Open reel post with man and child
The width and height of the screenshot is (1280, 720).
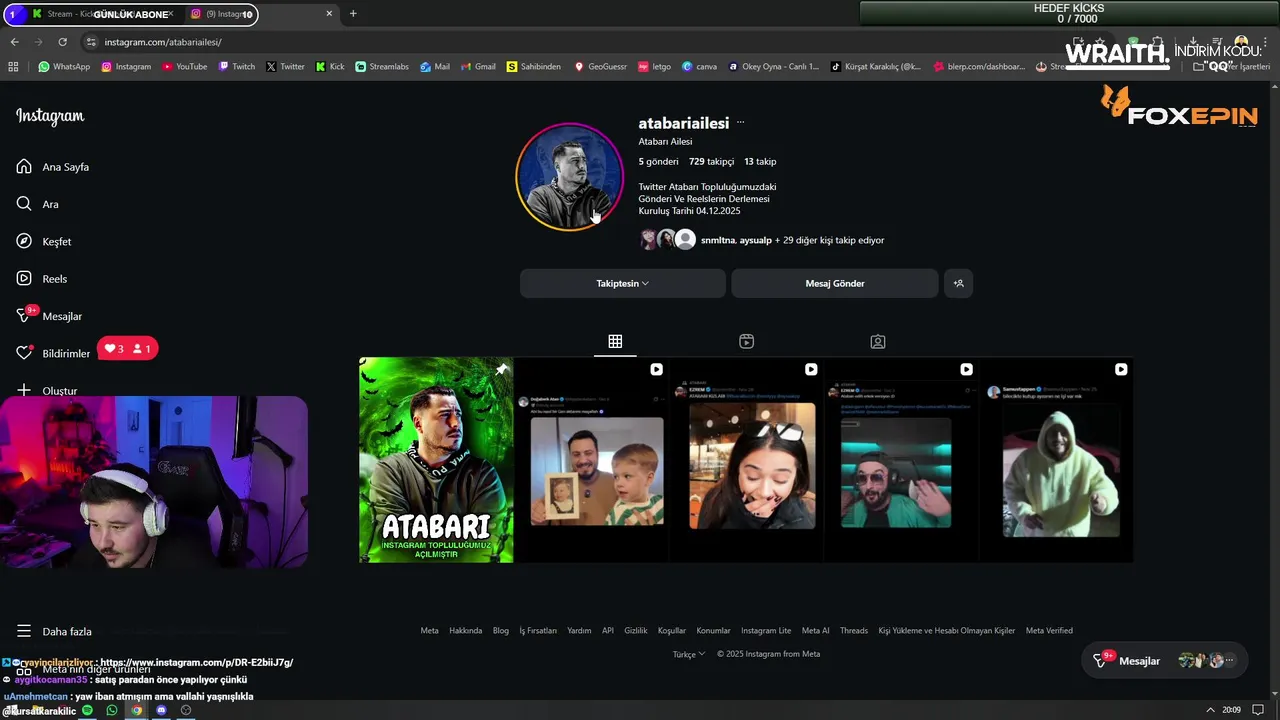coord(591,460)
